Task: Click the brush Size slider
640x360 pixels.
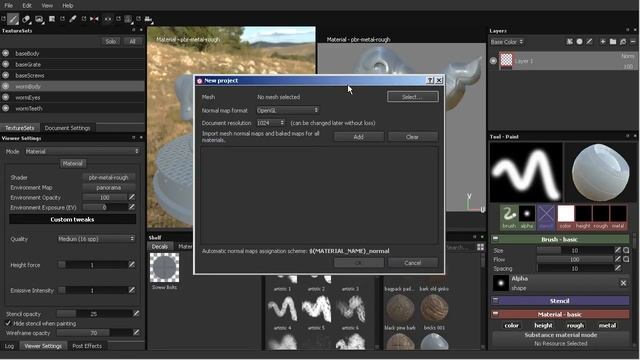Action: 575,250
